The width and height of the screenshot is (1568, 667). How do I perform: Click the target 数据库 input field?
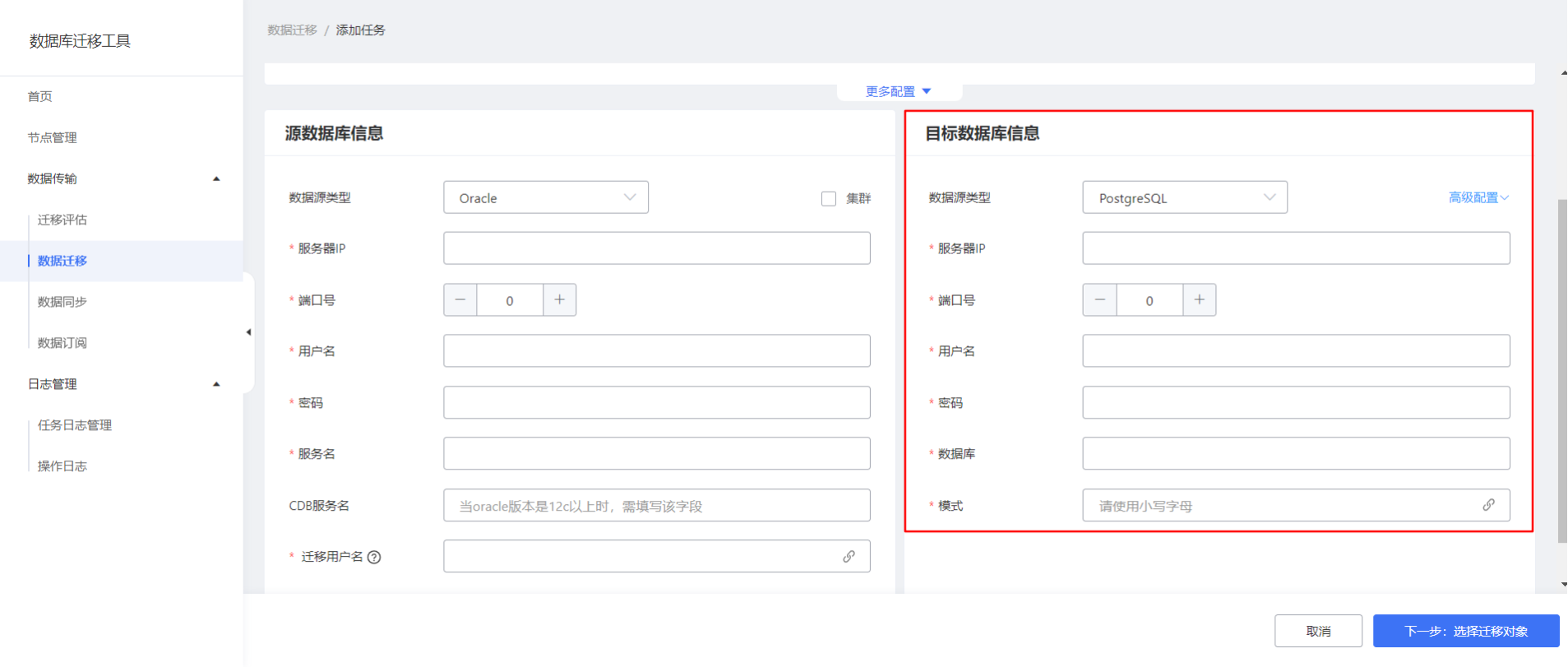[1296, 454]
